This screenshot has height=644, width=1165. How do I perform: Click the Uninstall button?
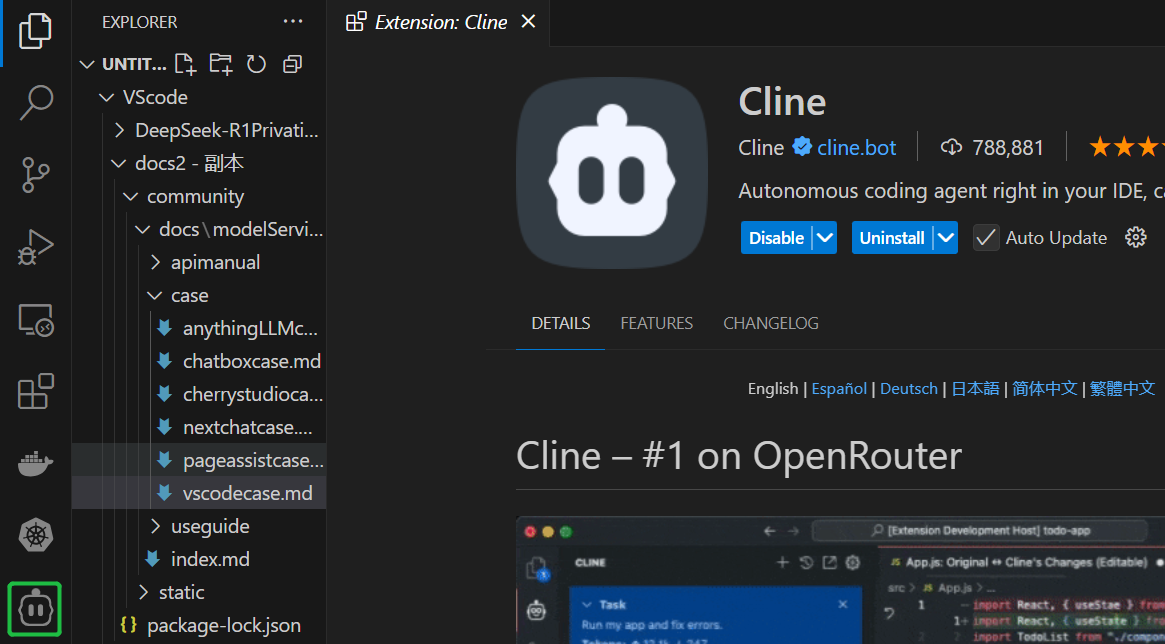coord(891,238)
